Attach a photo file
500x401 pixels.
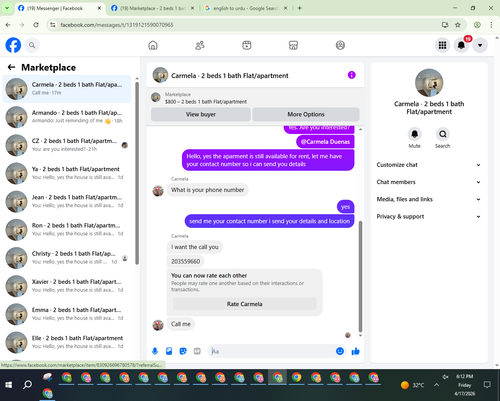169,351
